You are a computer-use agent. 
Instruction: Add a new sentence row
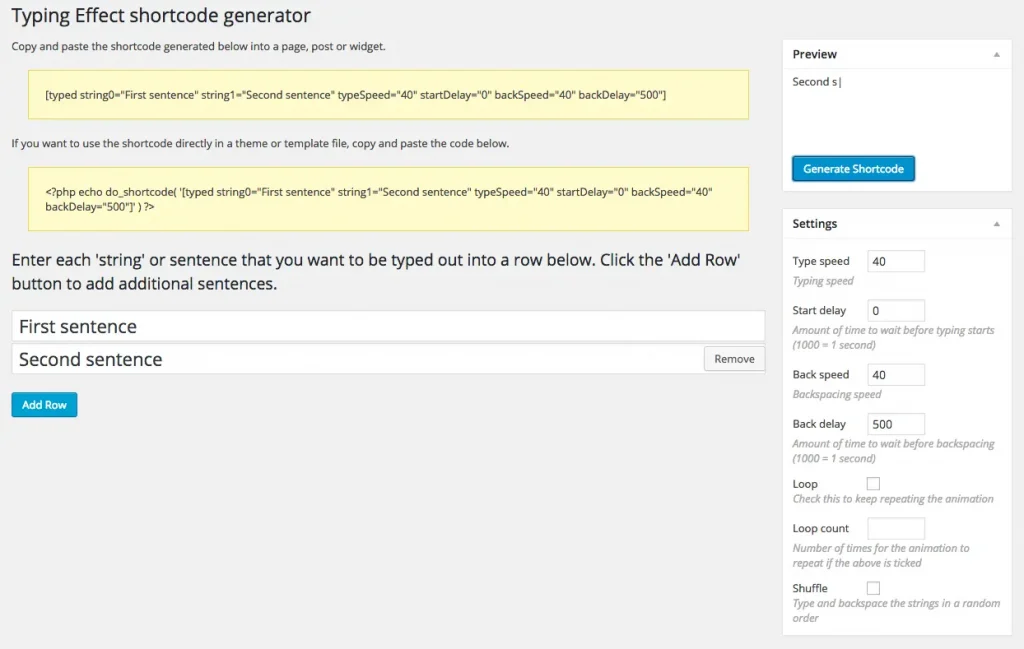pos(44,405)
